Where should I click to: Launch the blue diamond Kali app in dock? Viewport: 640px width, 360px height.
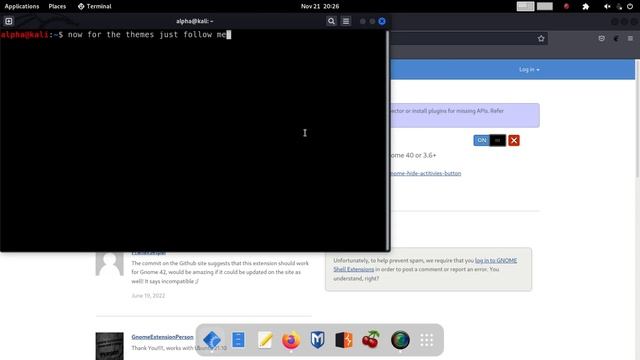coord(212,340)
